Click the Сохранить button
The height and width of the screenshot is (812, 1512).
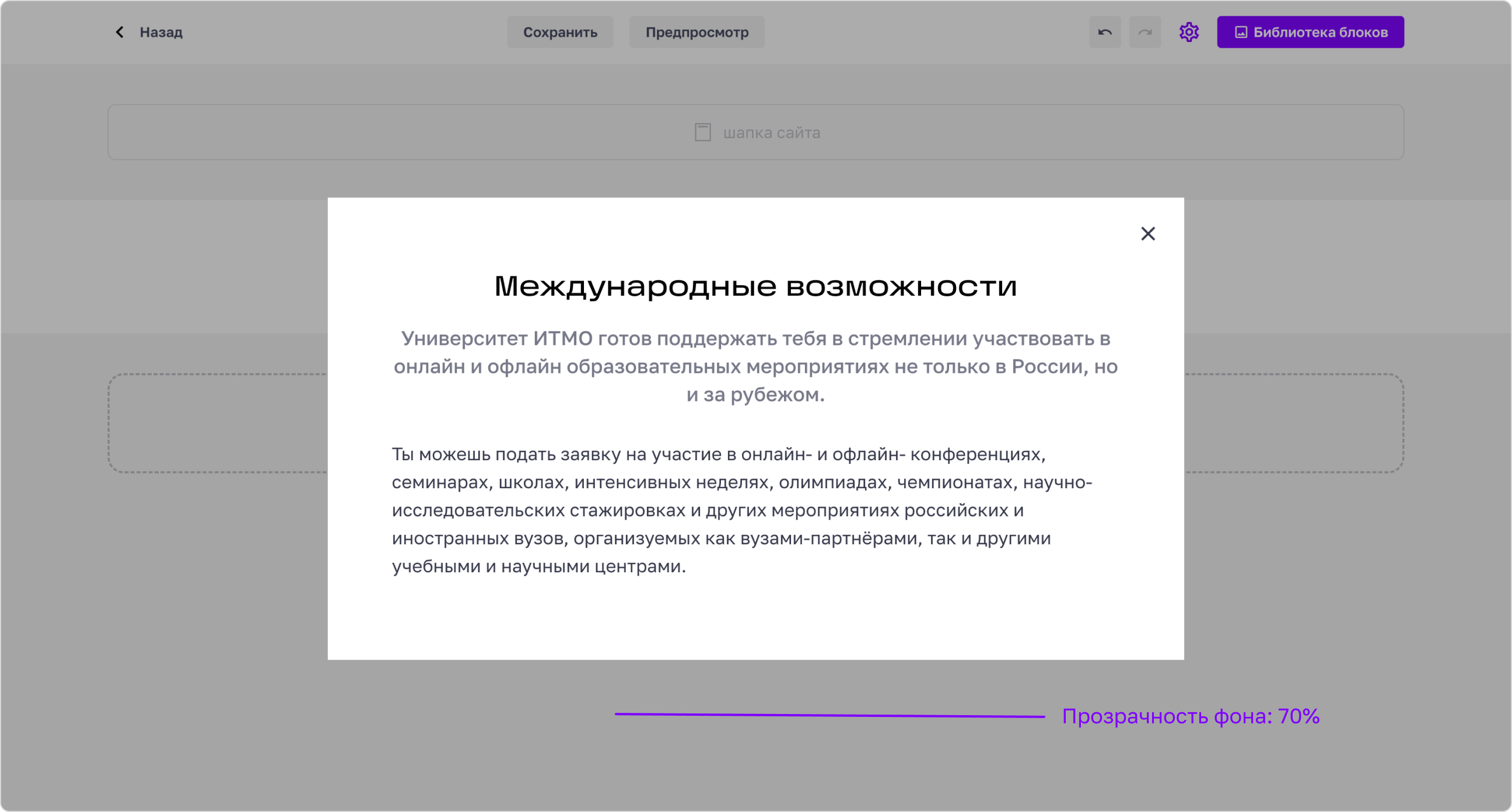[560, 32]
